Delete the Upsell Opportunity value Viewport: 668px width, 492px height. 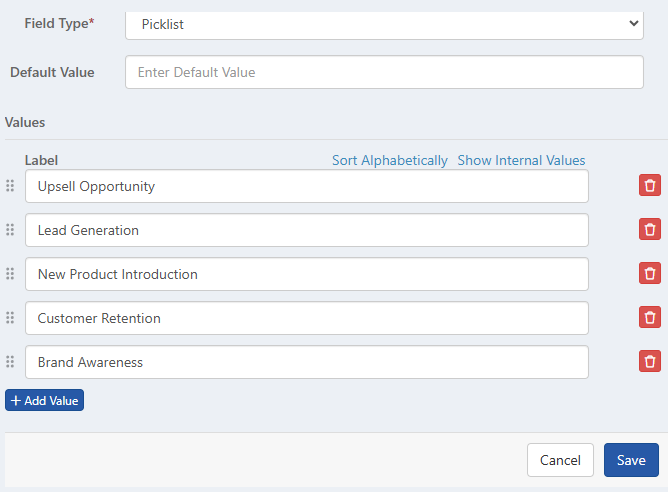tap(650, 186)
